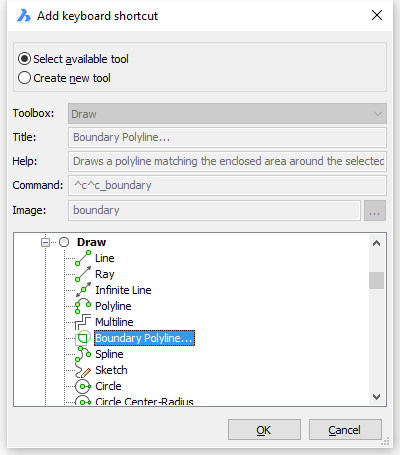Toggle the Draw toolbox radio circle

click(64, 242)
